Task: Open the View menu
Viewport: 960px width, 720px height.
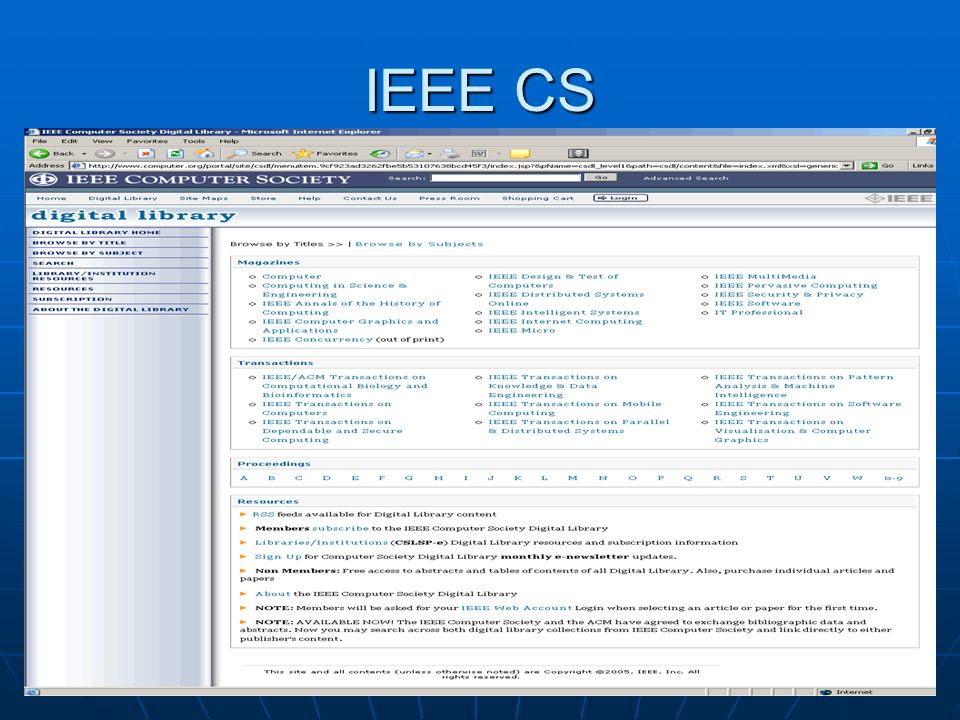Action: click(102, 141)
